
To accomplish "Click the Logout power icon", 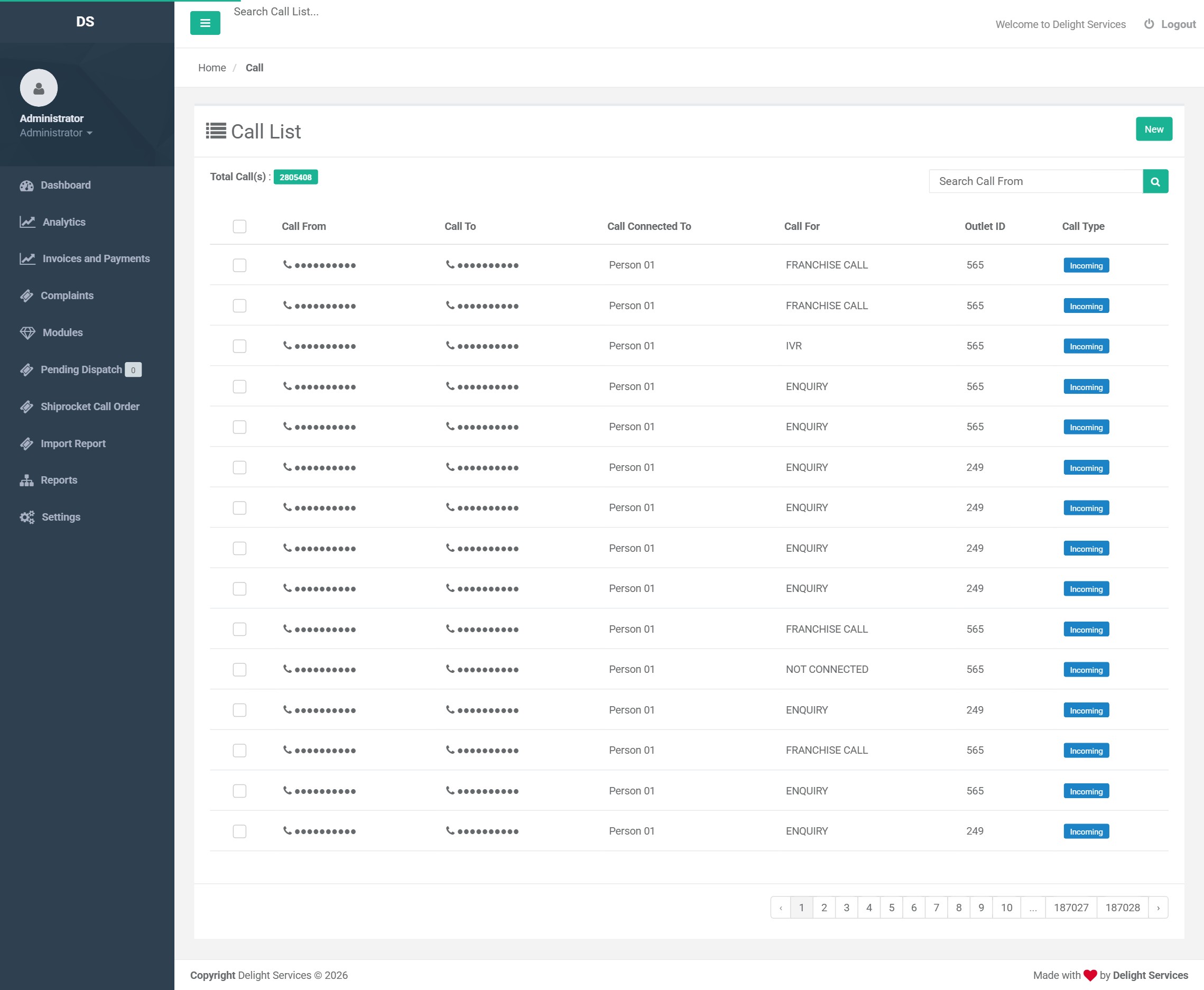I will click(1149, 24).
